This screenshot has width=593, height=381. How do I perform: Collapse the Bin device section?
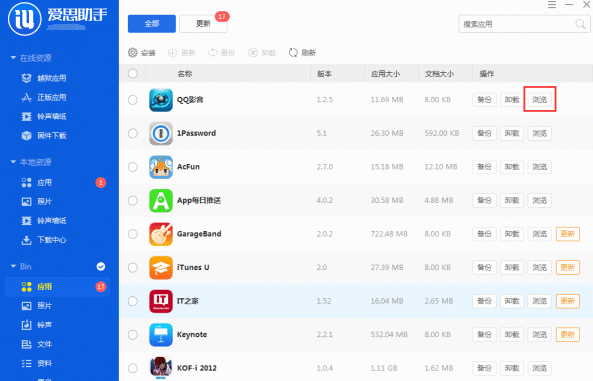(x=13, y=266)
